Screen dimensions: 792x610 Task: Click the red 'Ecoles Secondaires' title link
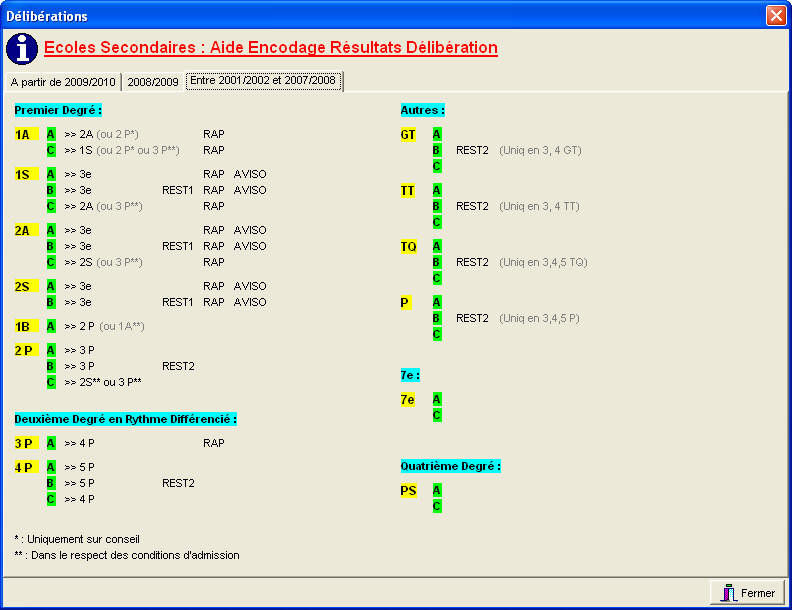271,47
